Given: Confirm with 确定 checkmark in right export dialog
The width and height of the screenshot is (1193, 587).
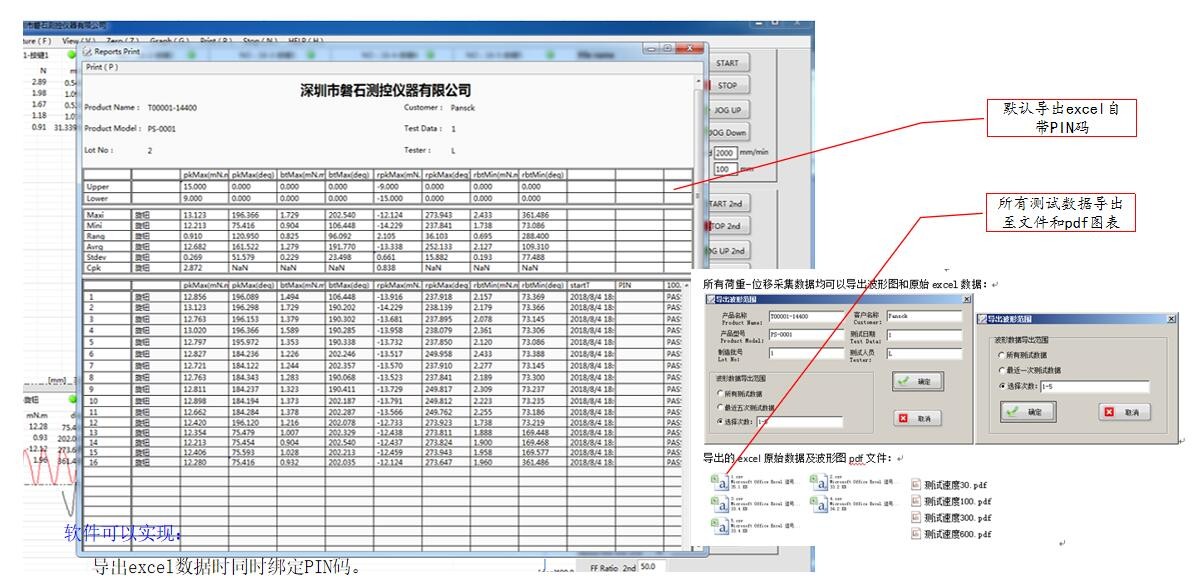Looking at the screenshot, I should [1026, 412].
